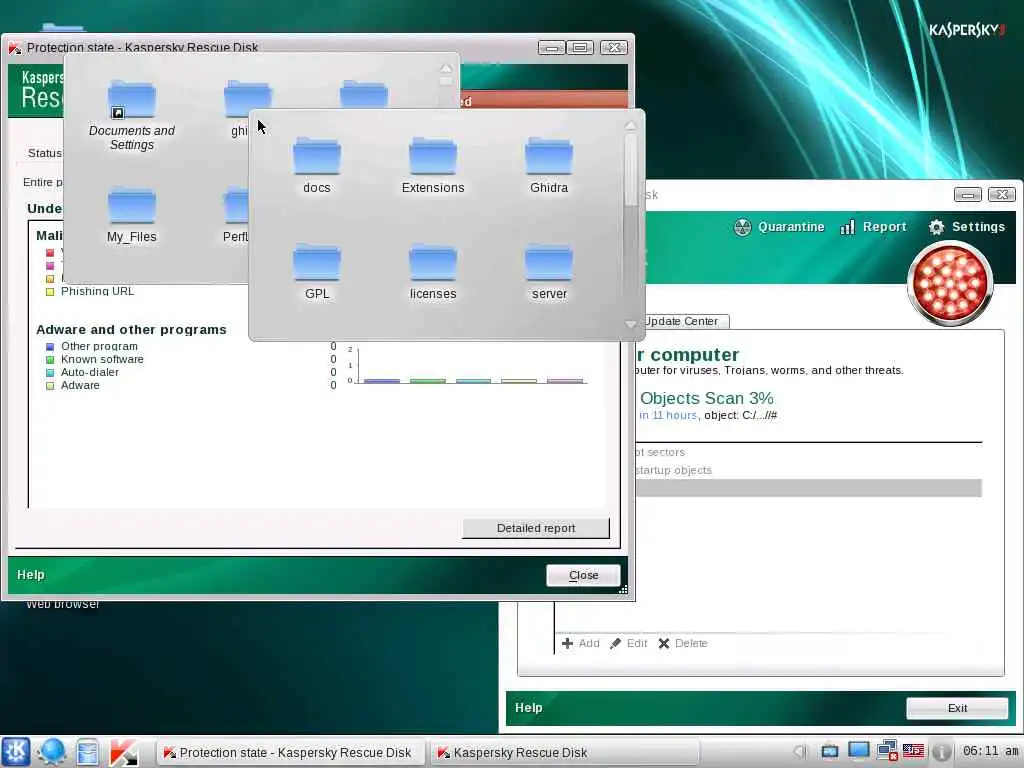Switch to Protection state window in taskbar
The height and width of the screenshot is (768, 1024).
coord(289,752)
